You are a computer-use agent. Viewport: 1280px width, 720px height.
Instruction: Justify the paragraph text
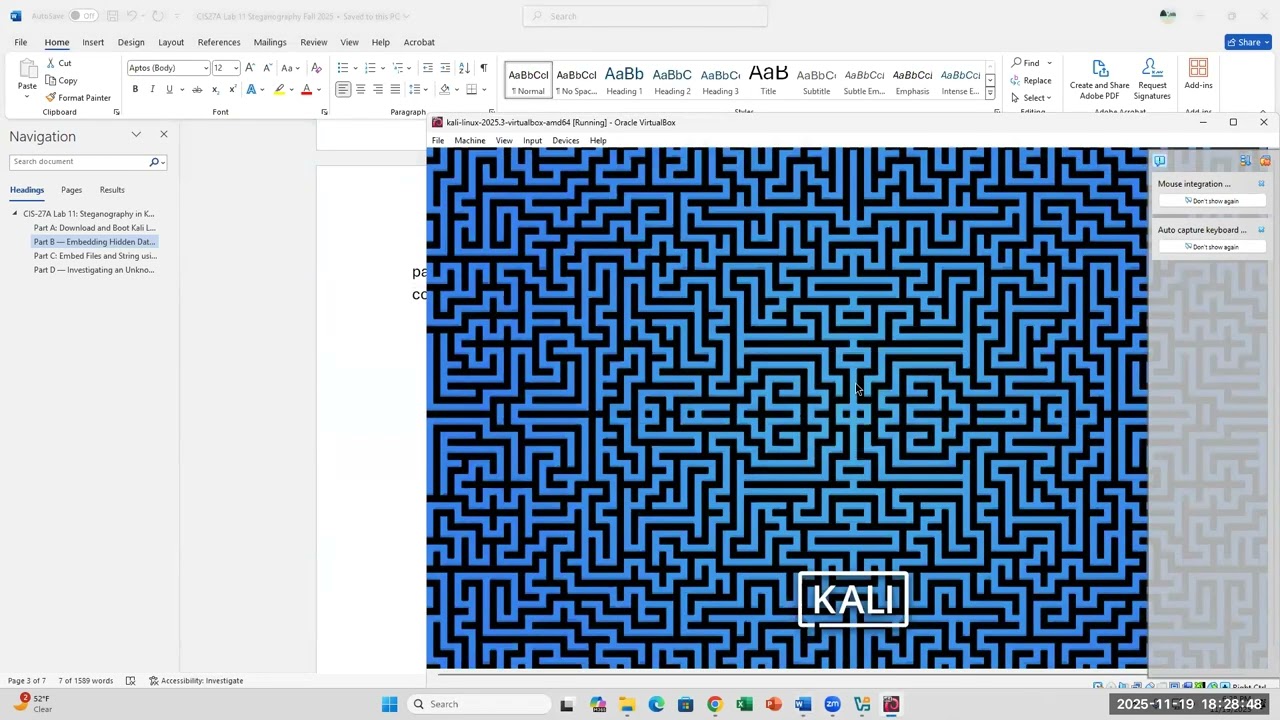395,89
